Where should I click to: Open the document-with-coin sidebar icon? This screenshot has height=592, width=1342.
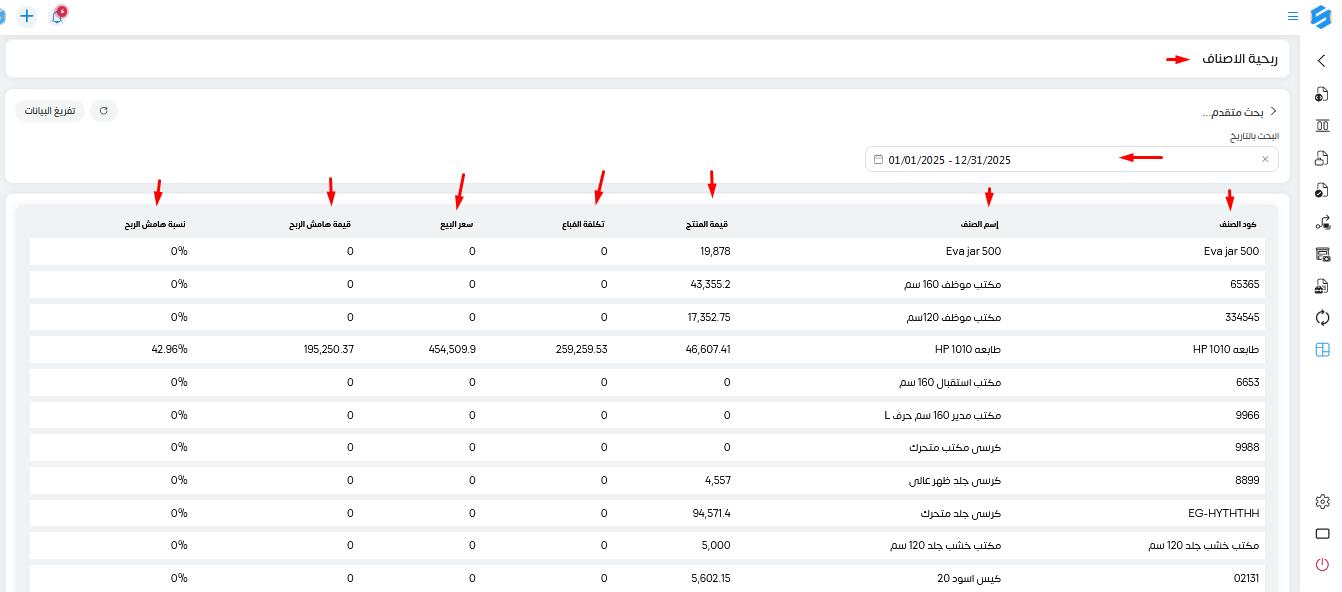click(1322, 94)
